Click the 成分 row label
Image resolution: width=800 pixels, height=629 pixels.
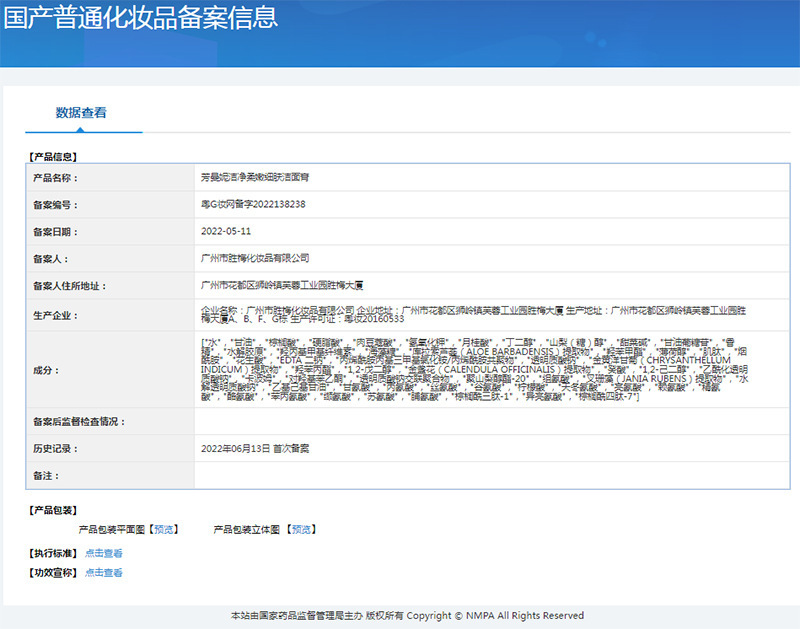(x=46, y=370)
